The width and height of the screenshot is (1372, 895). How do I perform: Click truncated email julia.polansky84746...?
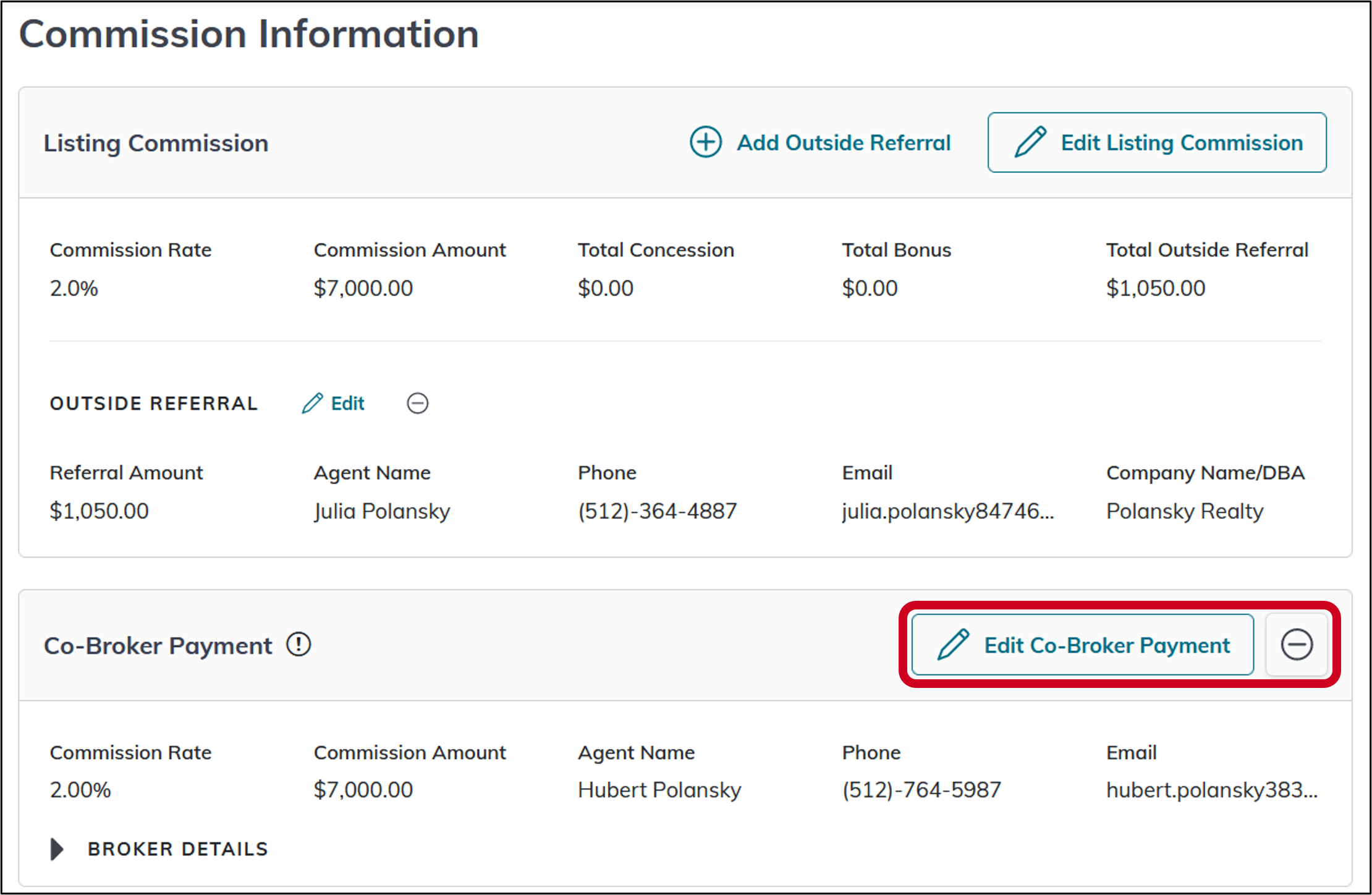pyautogui.click(x=947, y=511)
